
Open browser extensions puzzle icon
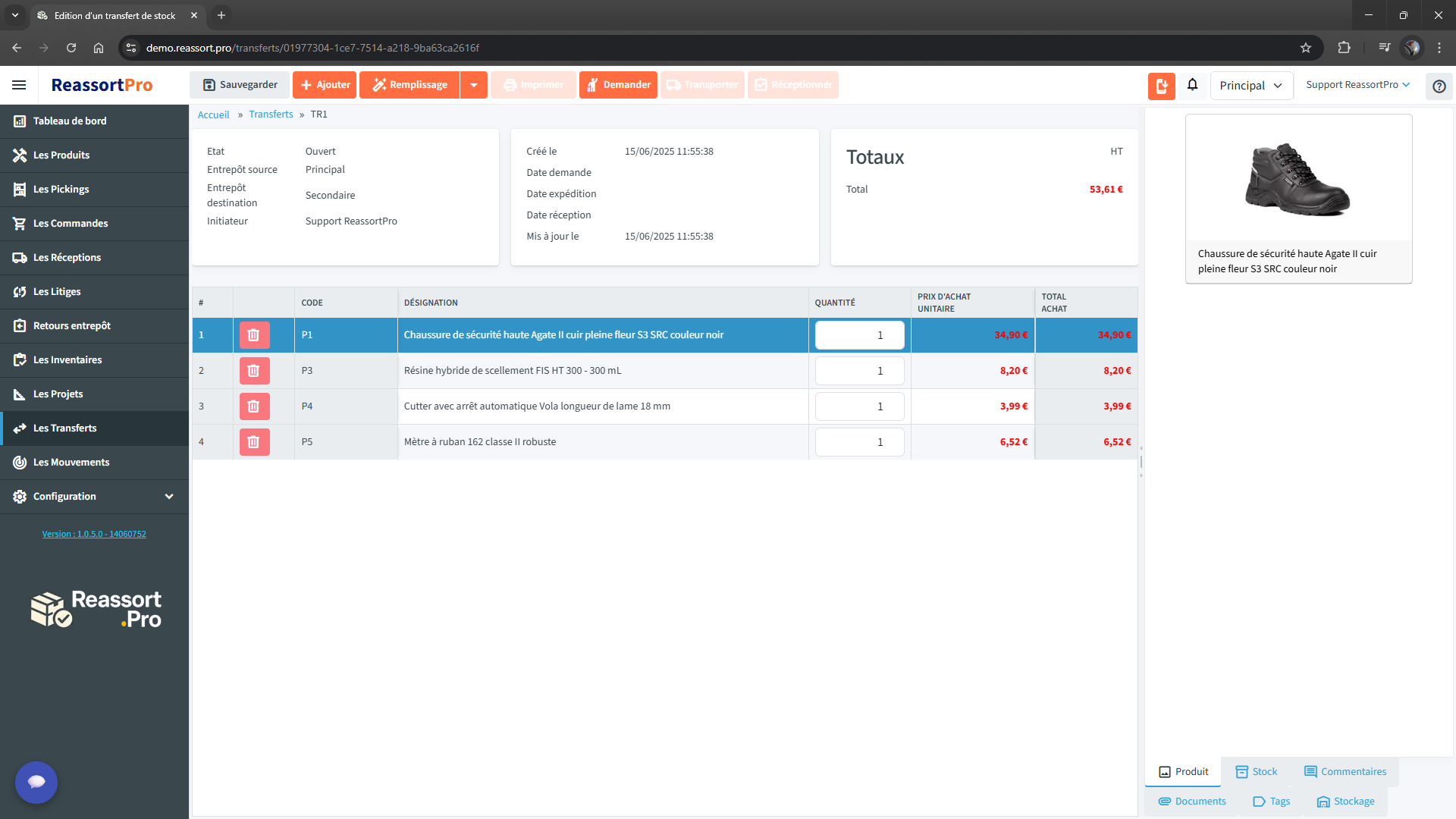pyautogui.click(x=1344, y=48)
